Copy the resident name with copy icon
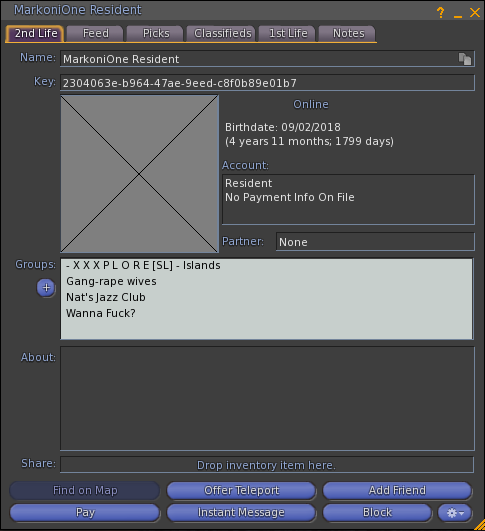The height and width of the screenshot is (531, 485). tap(465, 59)
